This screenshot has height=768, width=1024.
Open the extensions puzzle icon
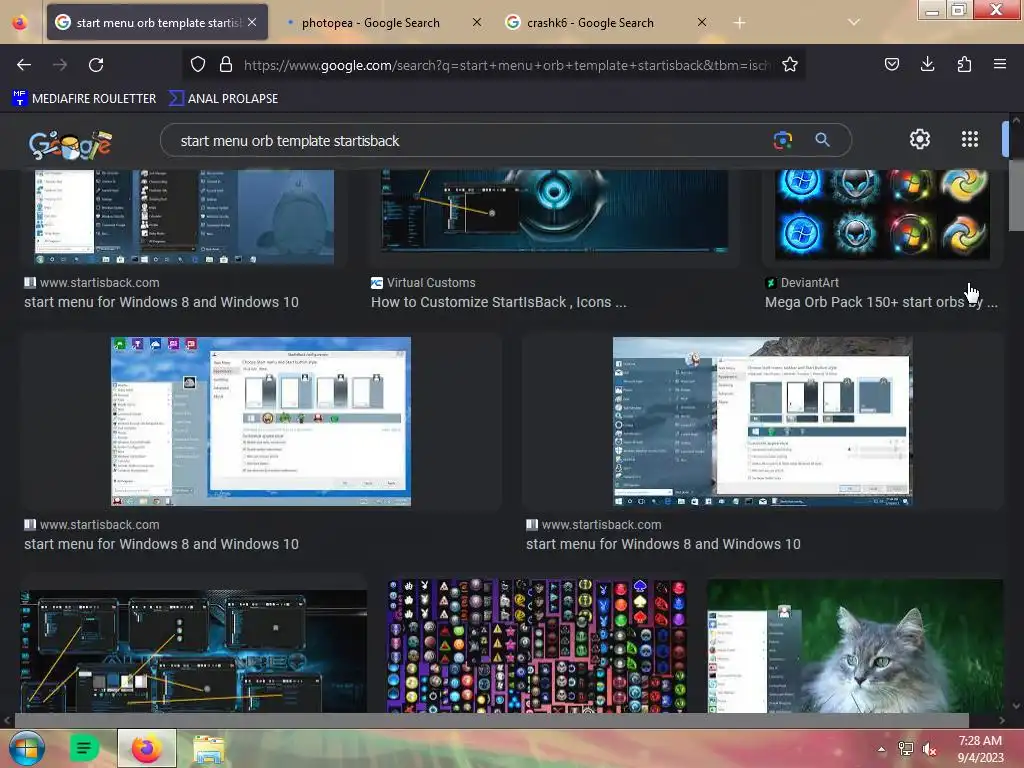coord(964,64)
